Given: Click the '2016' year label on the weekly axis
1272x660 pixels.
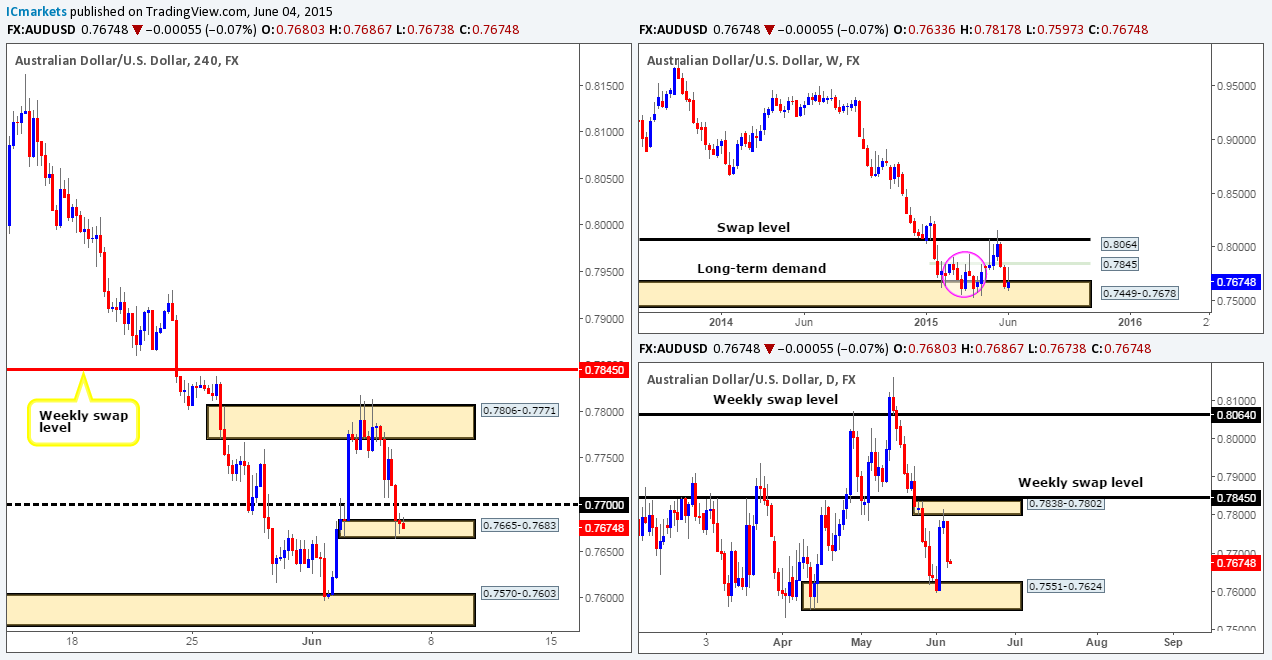Looking at the screenshot, I should (x=1129, y=321).
